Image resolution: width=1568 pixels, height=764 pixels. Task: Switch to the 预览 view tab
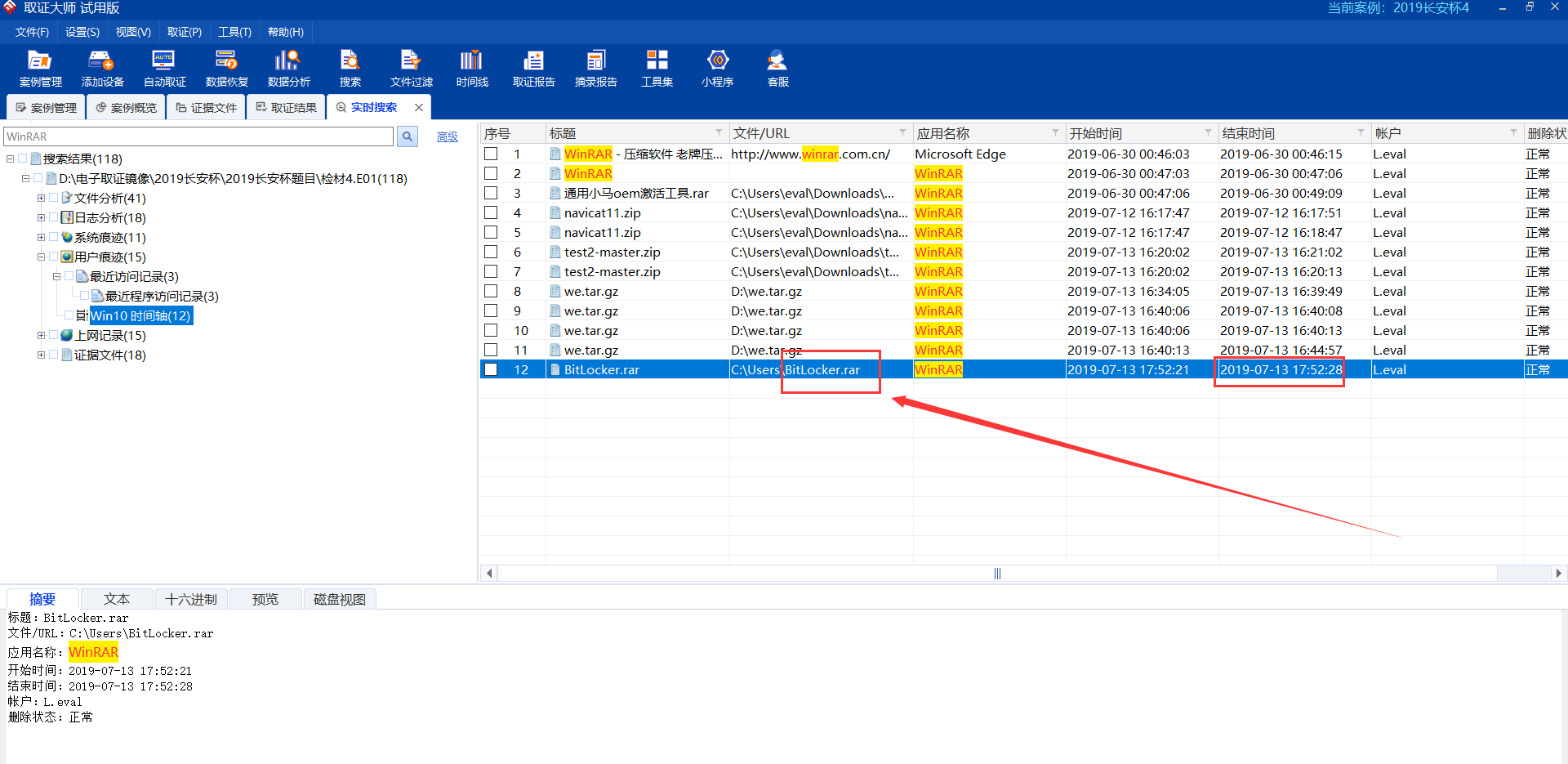coord(265,599)
